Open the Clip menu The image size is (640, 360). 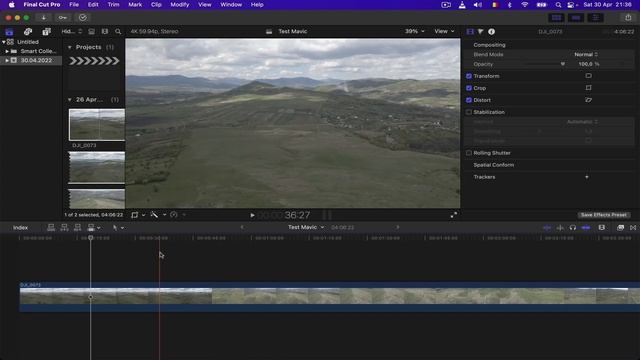156,4
